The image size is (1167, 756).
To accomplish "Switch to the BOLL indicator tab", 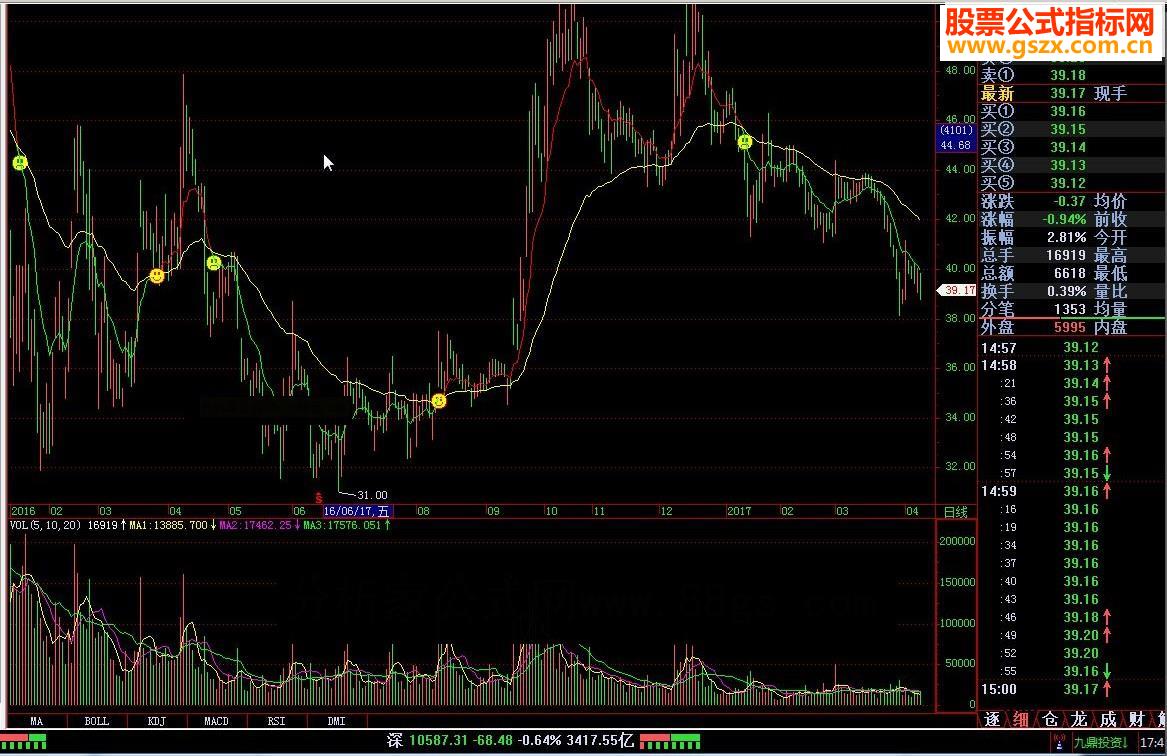I will click(97, 721).
